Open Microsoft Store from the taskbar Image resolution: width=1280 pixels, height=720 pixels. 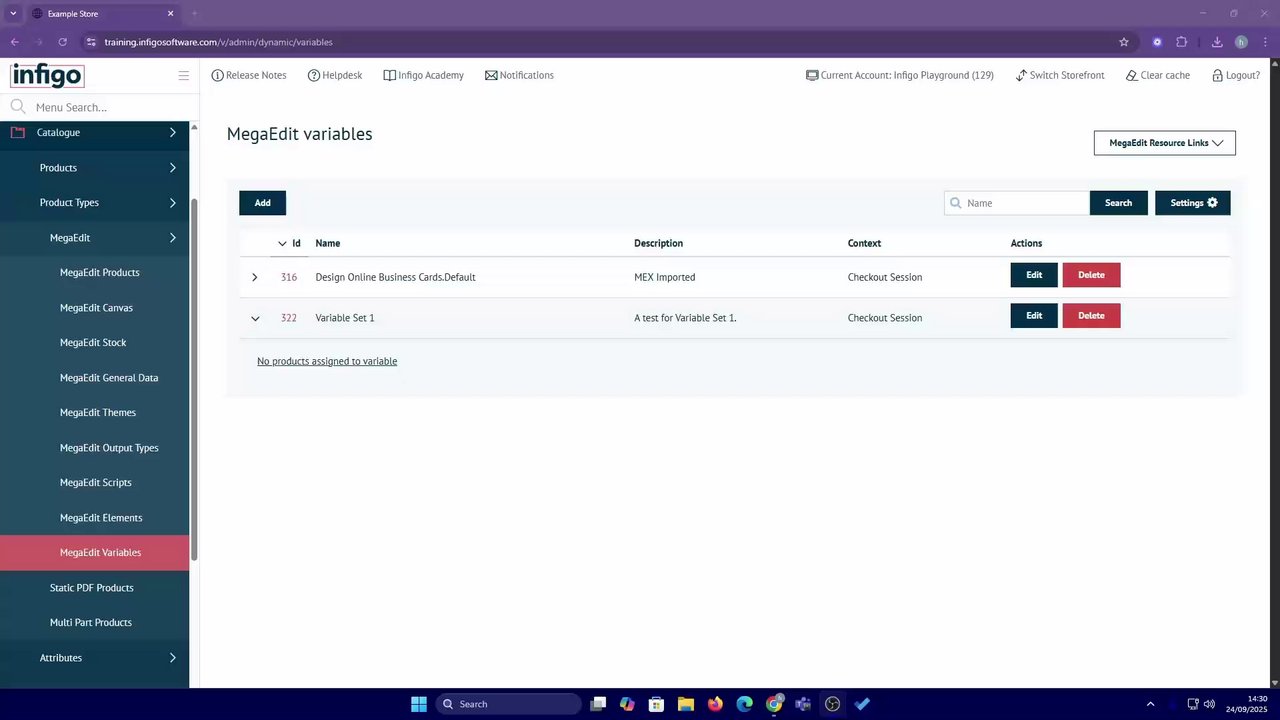point(656,704)
